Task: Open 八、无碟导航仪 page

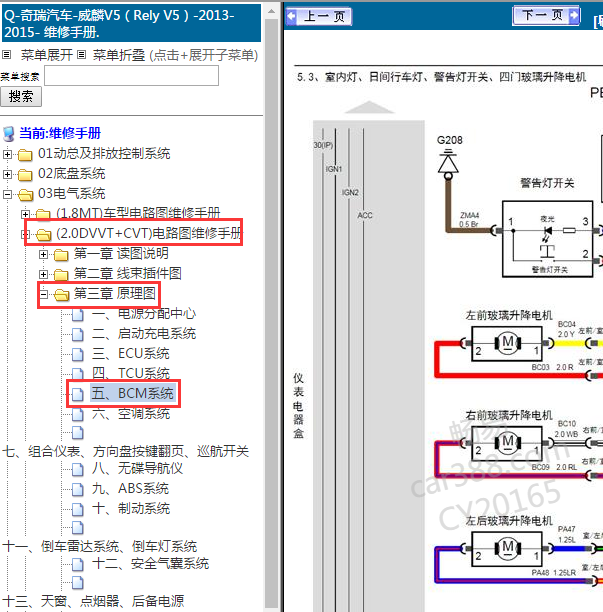Action: 137,468
